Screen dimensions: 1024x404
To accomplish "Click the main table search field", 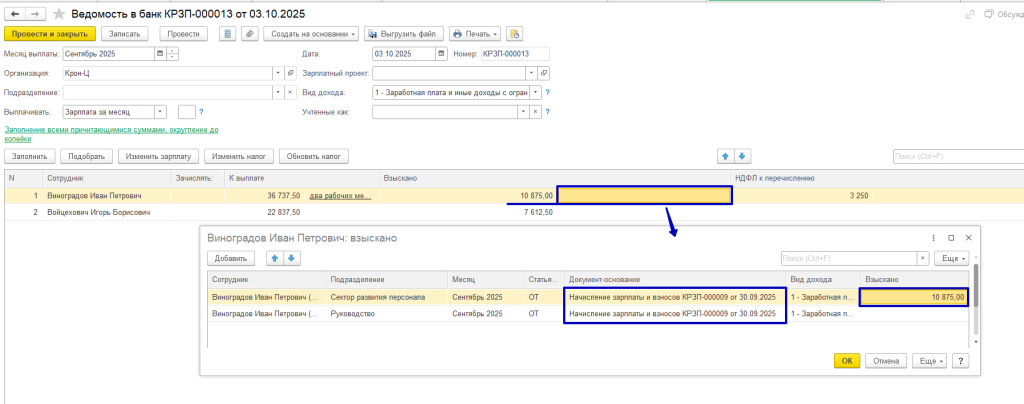I will (x=955, y=156).
